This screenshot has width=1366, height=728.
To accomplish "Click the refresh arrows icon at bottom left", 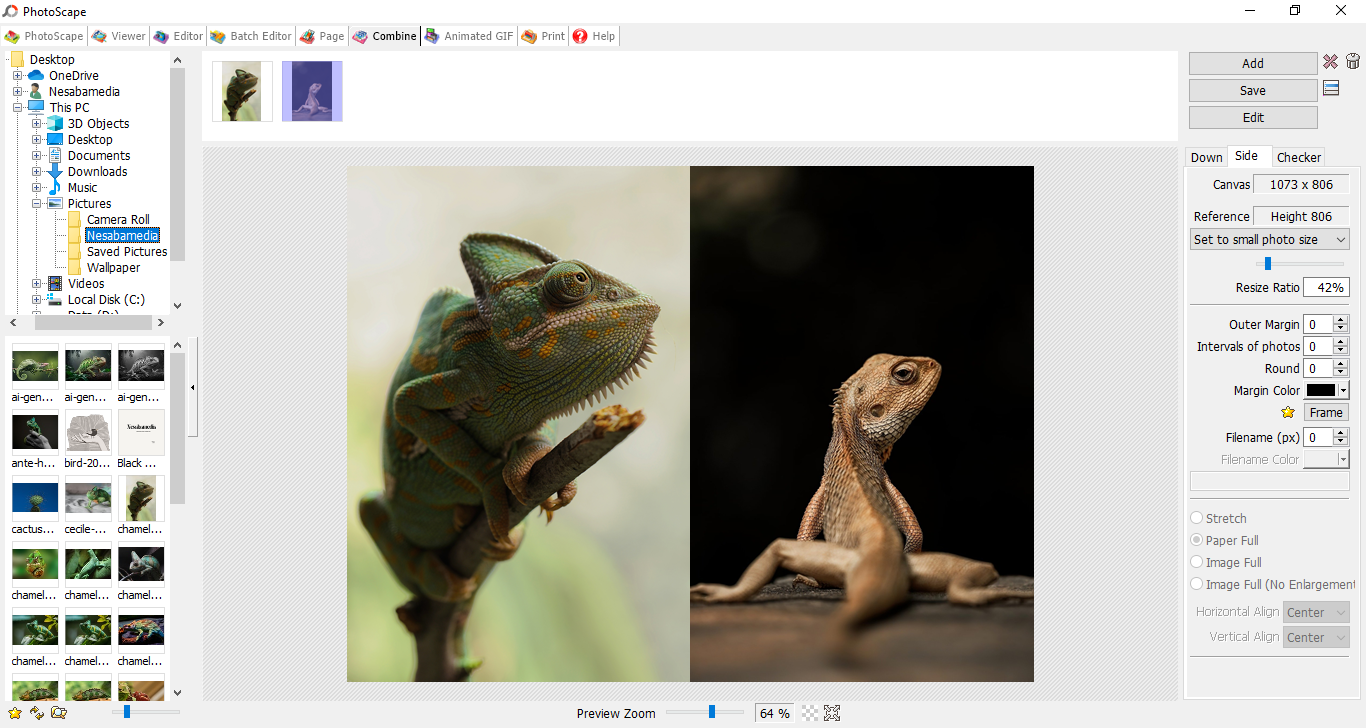I will tap(37, 713).
